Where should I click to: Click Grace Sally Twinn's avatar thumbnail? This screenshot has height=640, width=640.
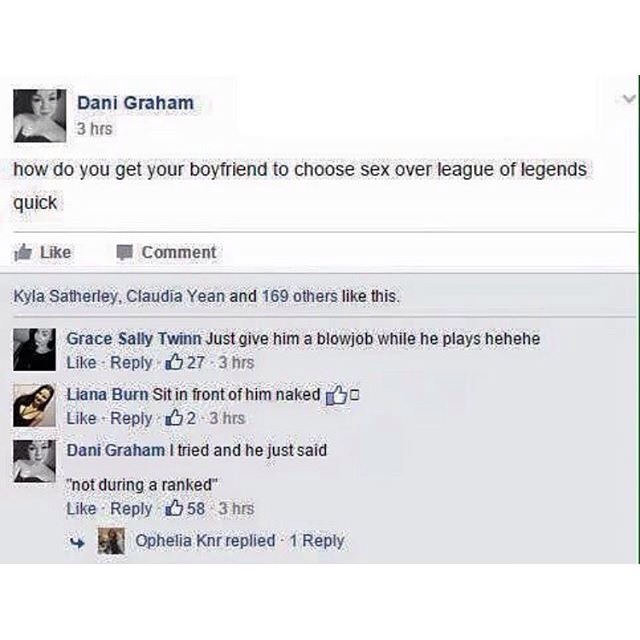pos(34,349)
